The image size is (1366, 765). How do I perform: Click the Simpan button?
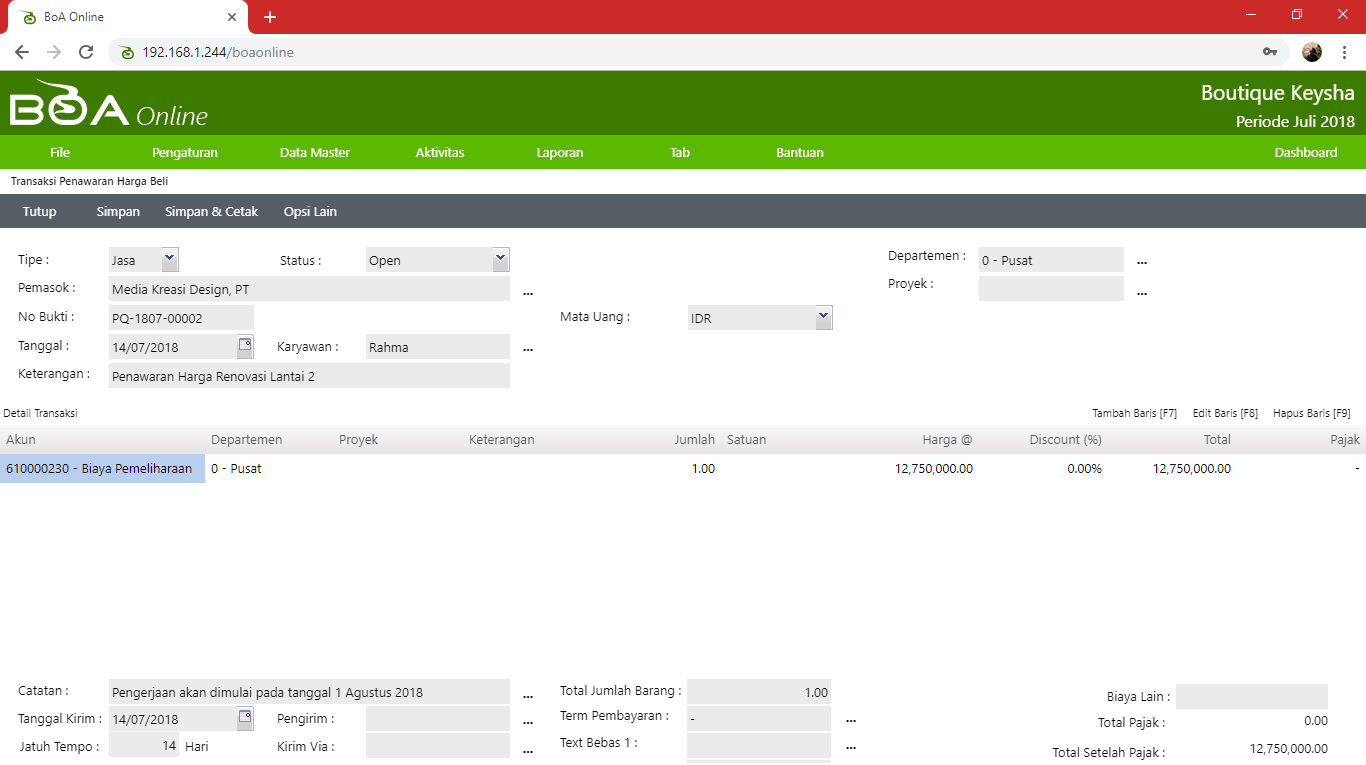(x=118, y=212)
